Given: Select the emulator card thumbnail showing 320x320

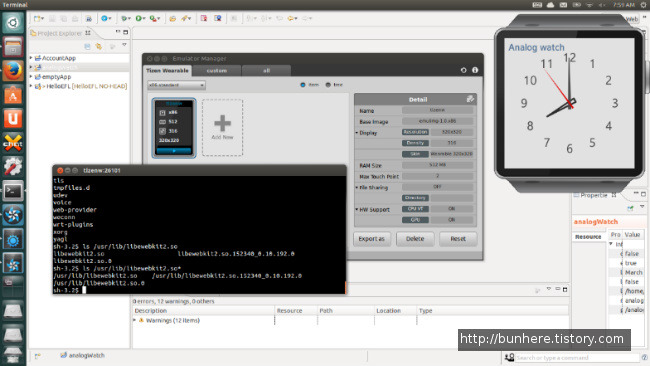Looking at the screenshot, I should point(174,128).
